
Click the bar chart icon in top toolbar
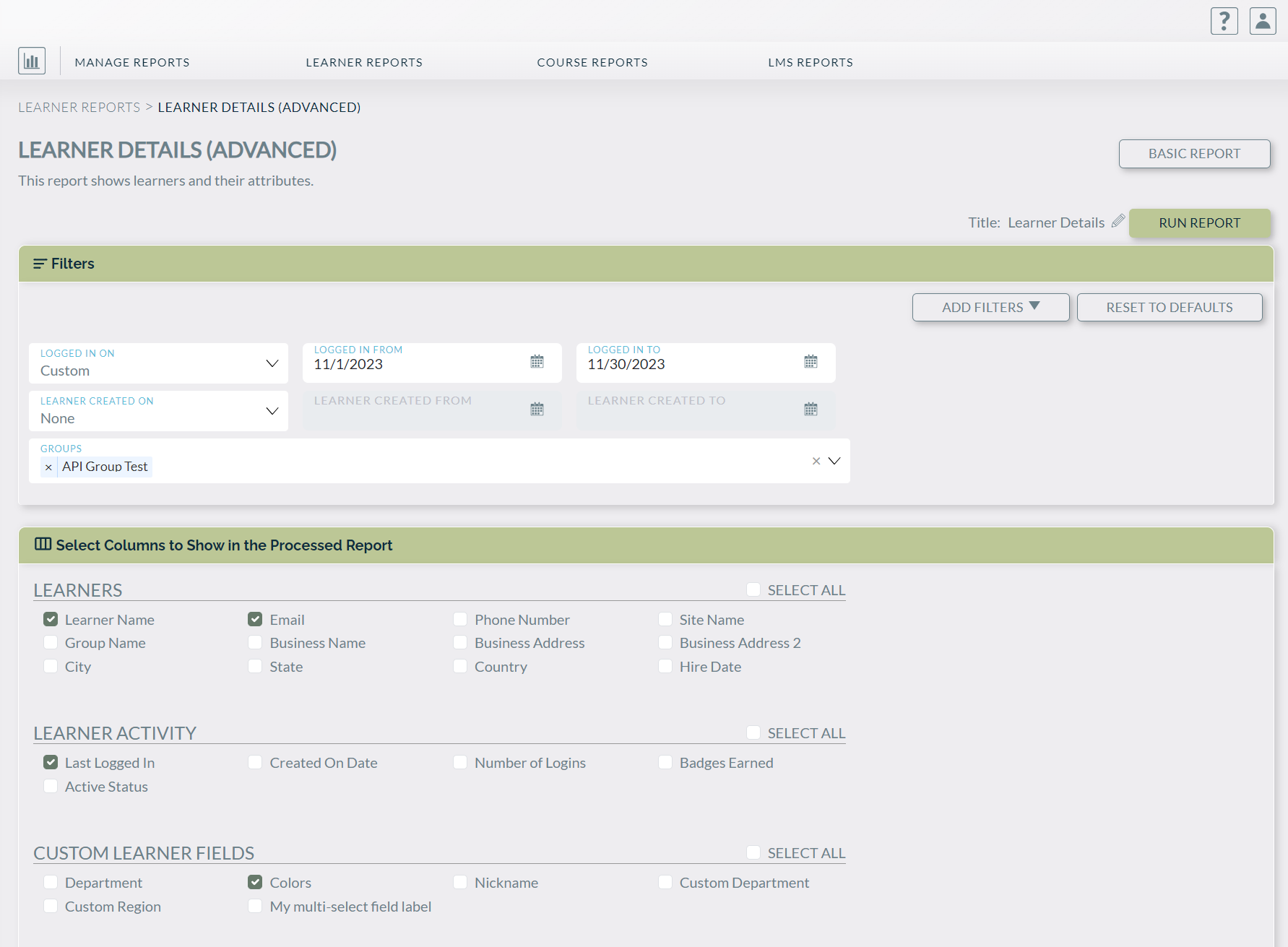31,60
